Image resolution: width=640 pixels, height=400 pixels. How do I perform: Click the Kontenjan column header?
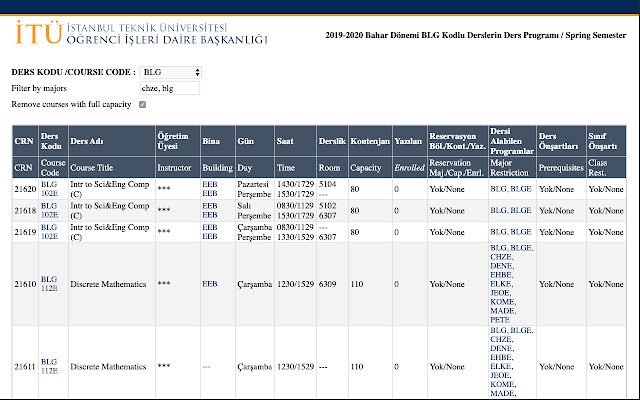(370, 141)
